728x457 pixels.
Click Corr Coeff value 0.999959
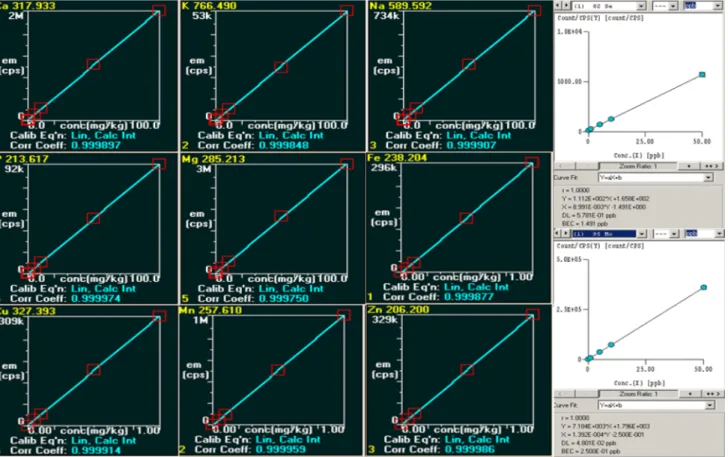pyautogui.click(x=280, y=449)
